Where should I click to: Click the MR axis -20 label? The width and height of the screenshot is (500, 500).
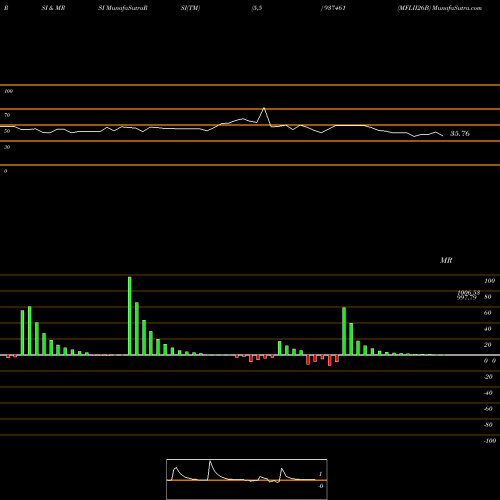(488, 377)
